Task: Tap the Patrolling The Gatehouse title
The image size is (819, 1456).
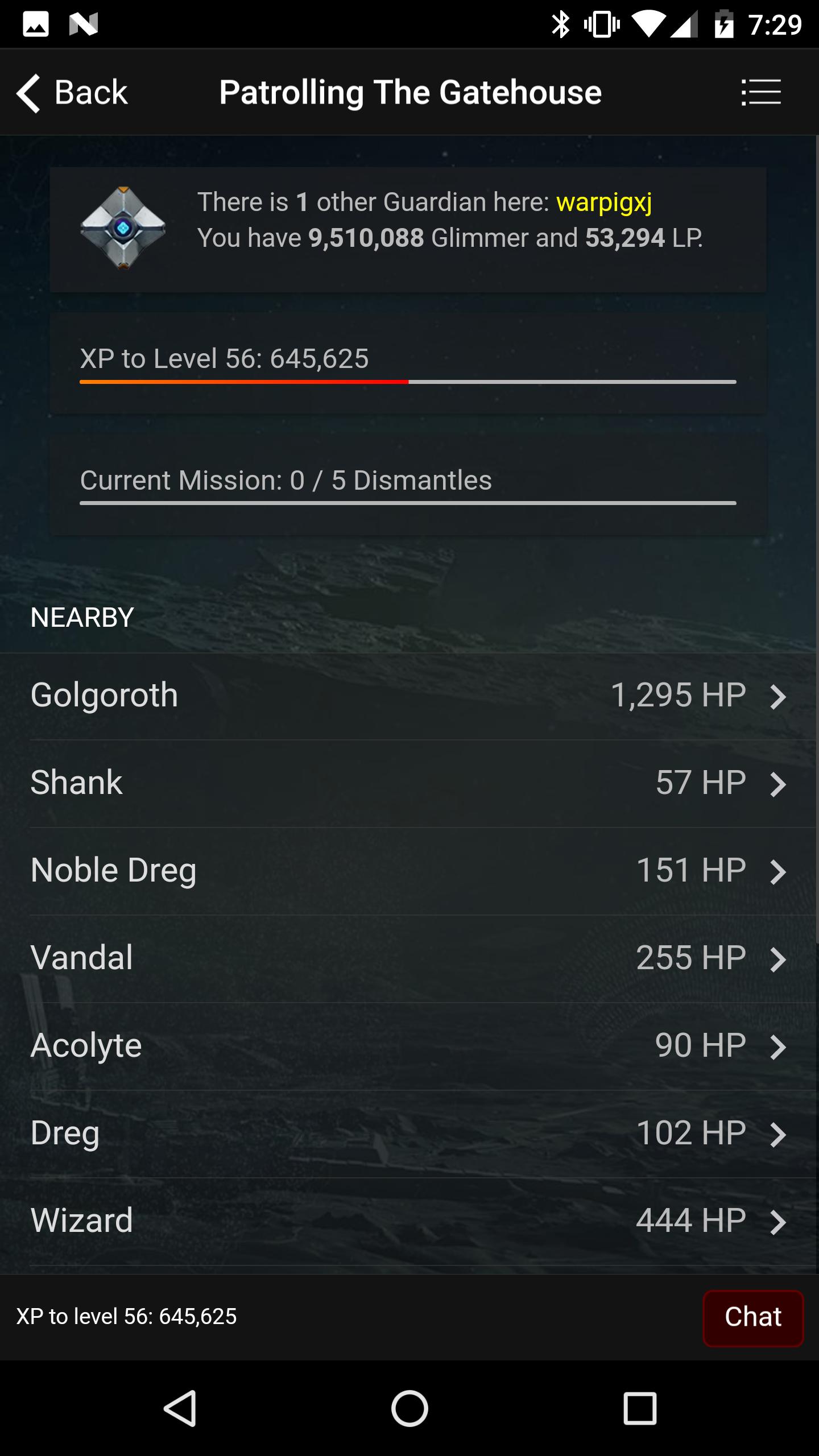Action: click(410, 92)
